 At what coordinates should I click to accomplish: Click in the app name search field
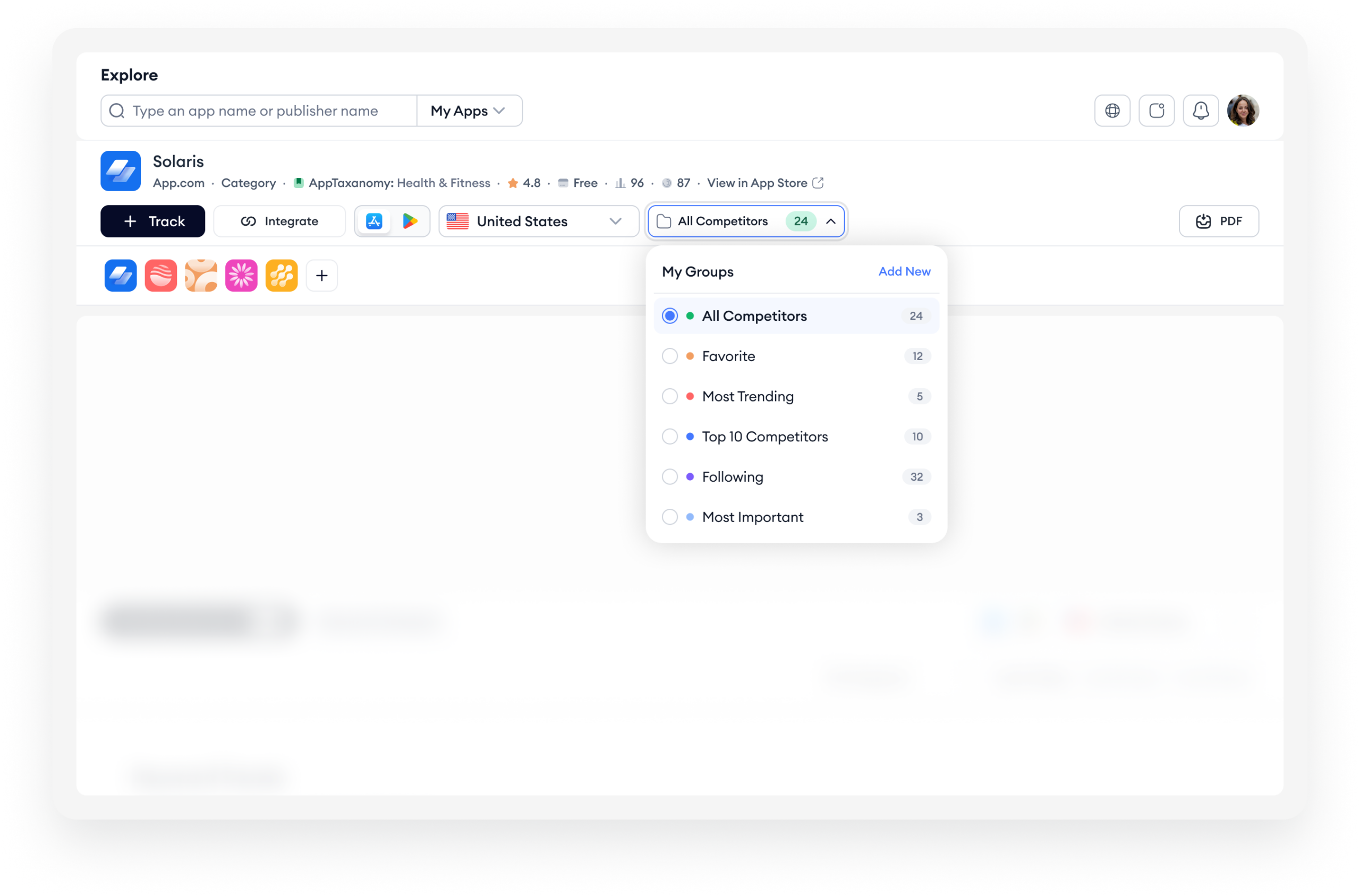click(x=258, y=110)
